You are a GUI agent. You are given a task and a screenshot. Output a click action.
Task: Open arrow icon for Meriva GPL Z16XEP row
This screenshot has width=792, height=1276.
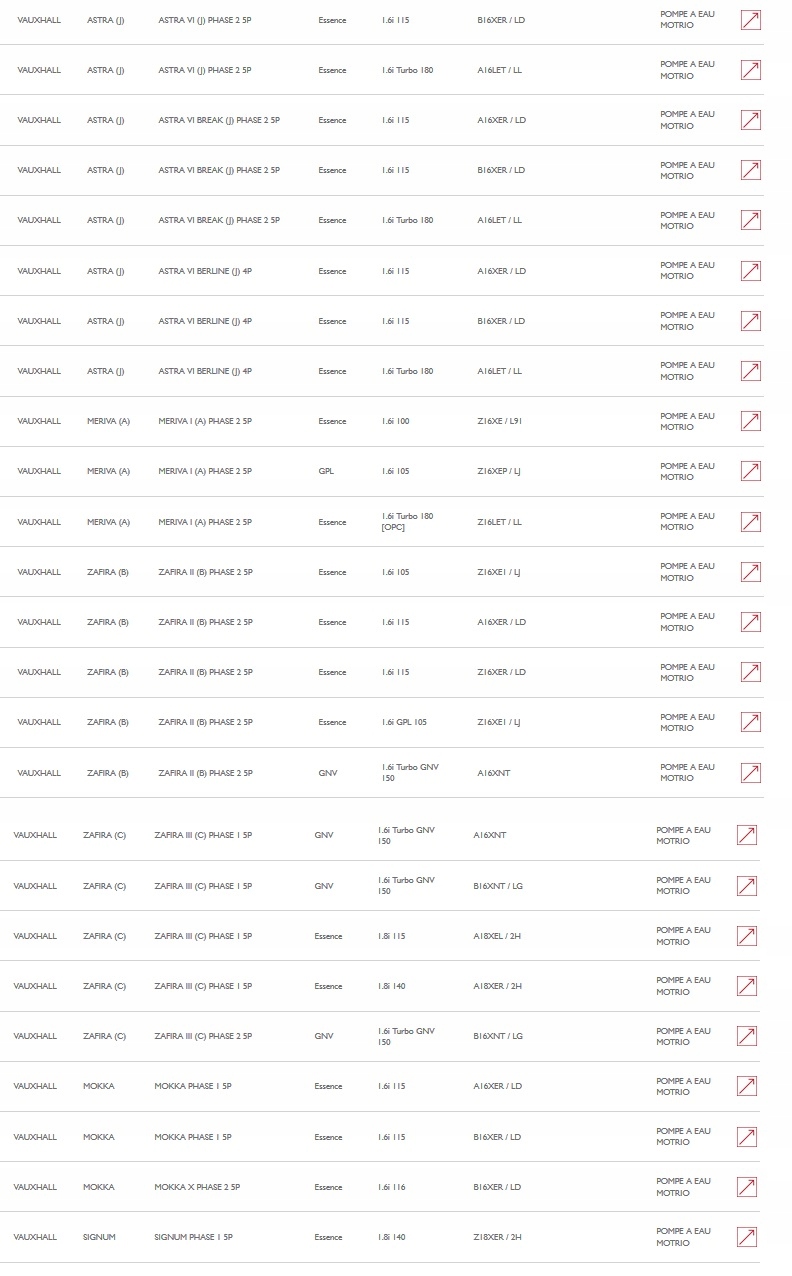(x=750, y=471)
